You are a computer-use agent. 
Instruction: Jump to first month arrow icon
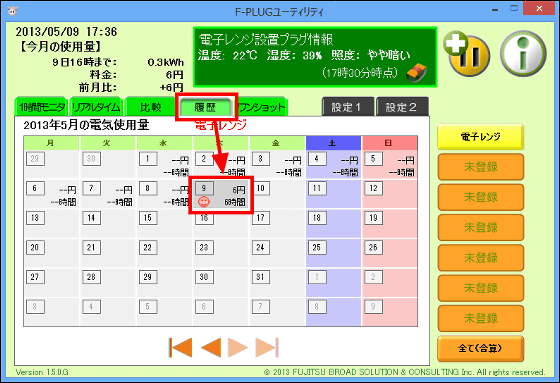(180, 347)
